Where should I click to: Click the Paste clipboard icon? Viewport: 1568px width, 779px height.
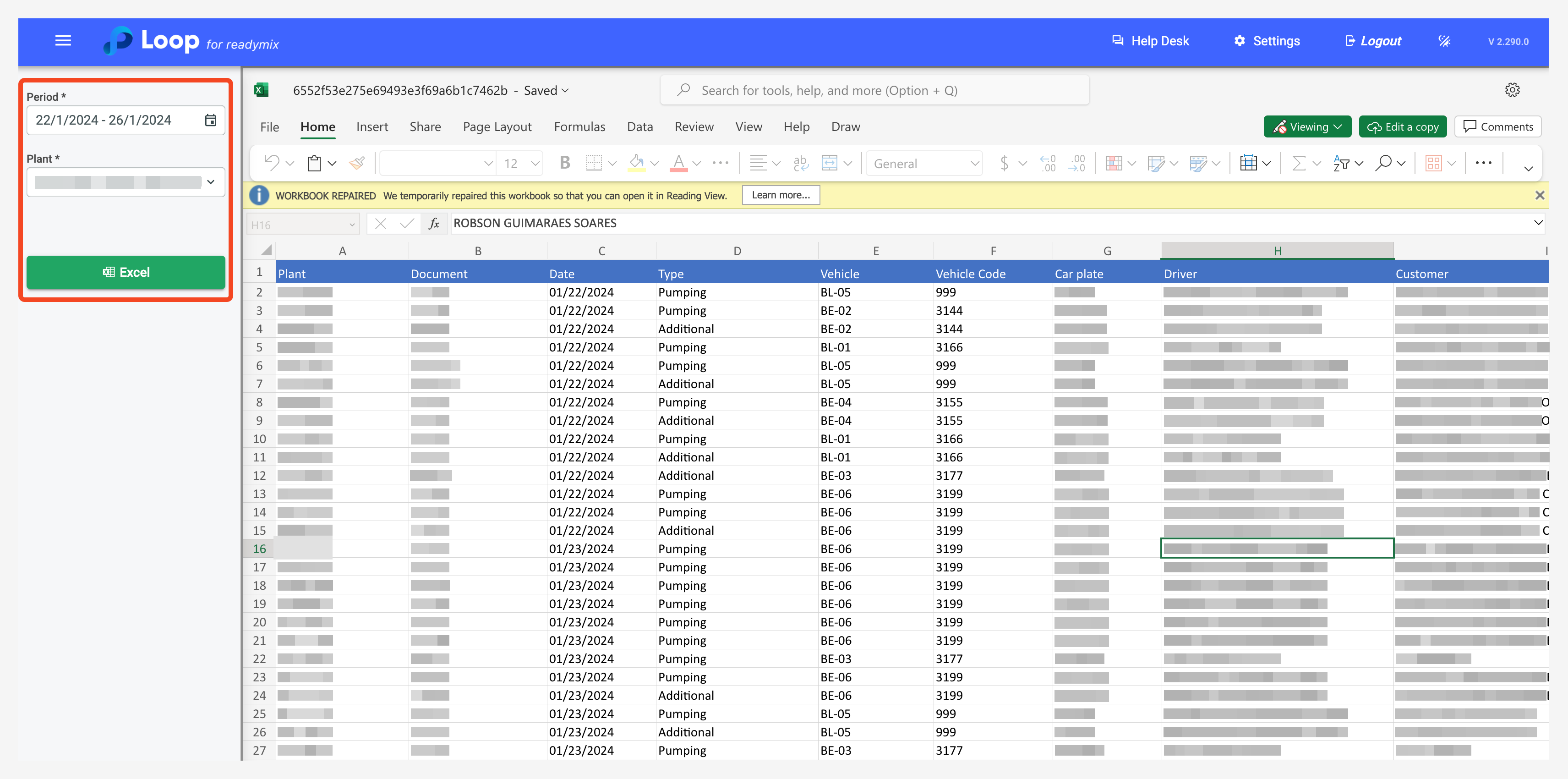314,163
